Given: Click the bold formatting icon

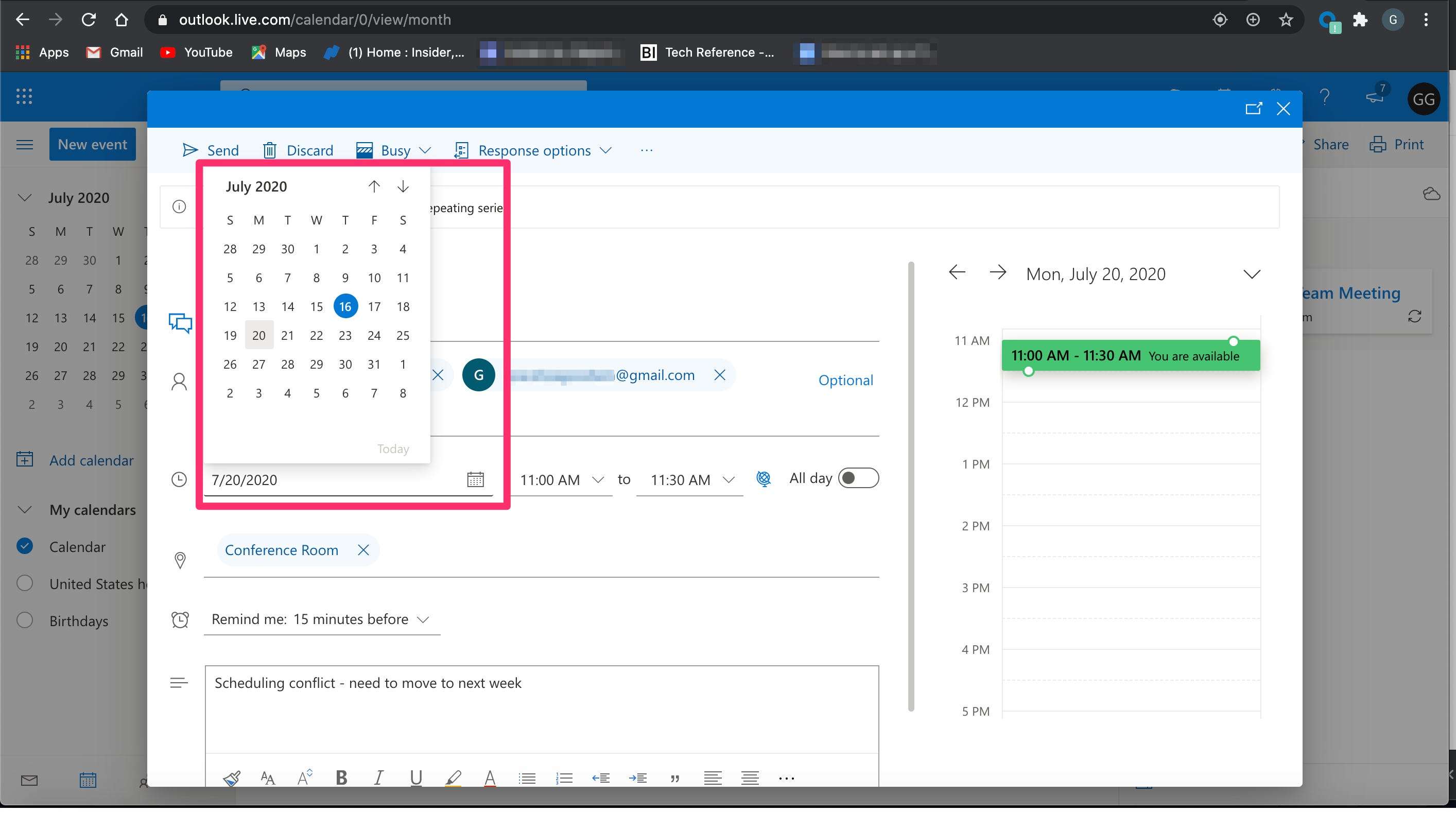Looking at the screenshot, I should [342, 777].
